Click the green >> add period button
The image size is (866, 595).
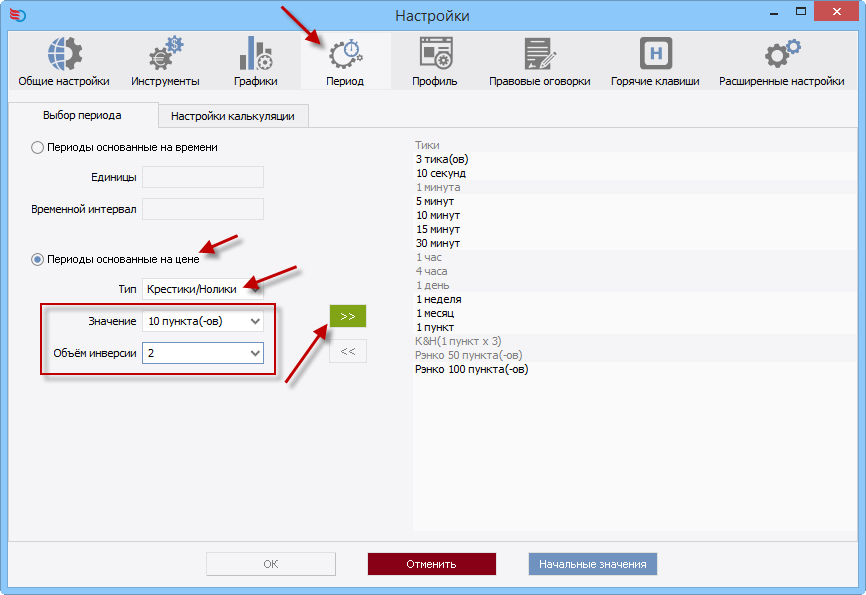tap(347, 316)
